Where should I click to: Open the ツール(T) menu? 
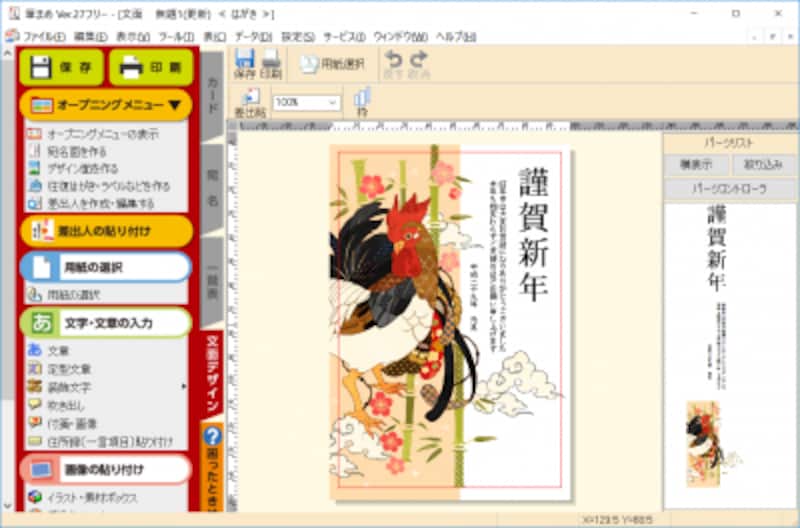[x=176, y=37]
